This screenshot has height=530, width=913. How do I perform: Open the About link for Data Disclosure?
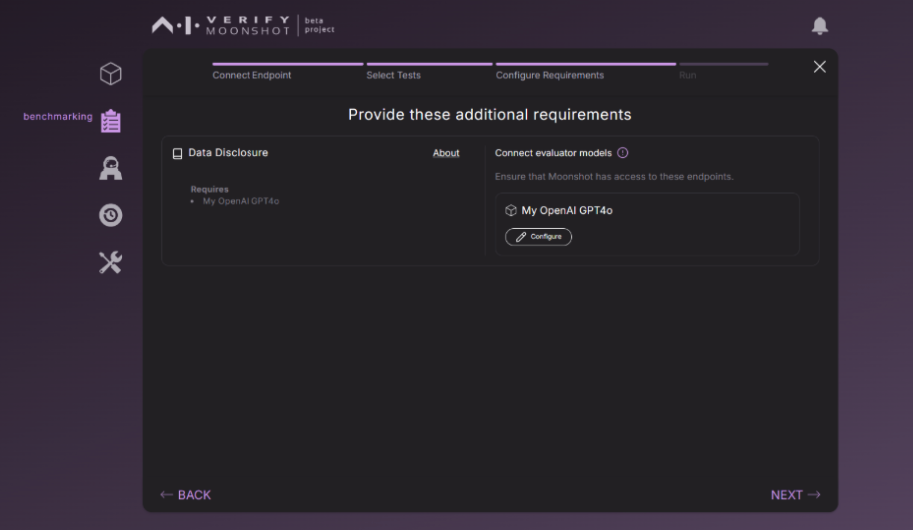coord(446,153)
